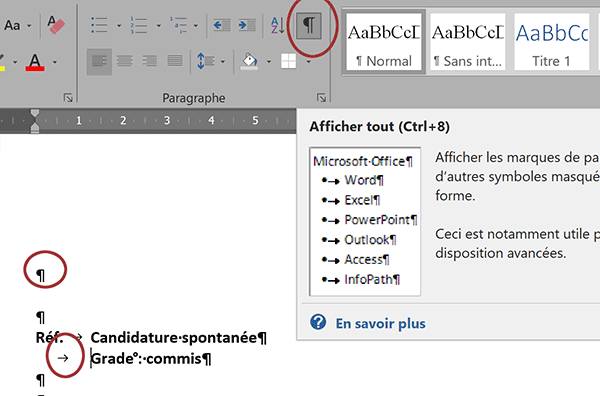Place cursor in Candidature spontanée text
The height and width of the screenshot is (396, 600).
[174, 338]
